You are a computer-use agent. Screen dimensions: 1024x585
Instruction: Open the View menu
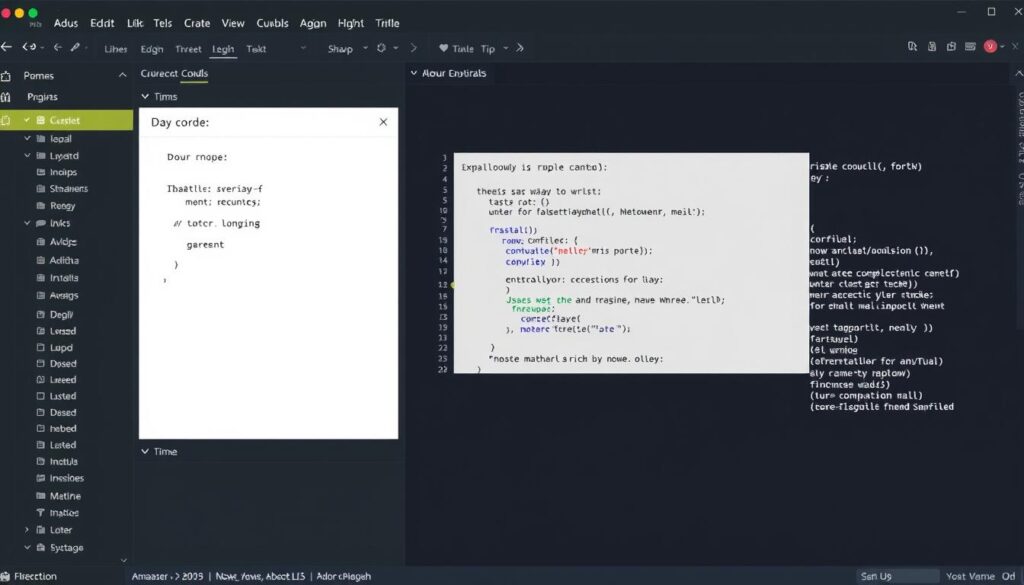coord(233,23)
